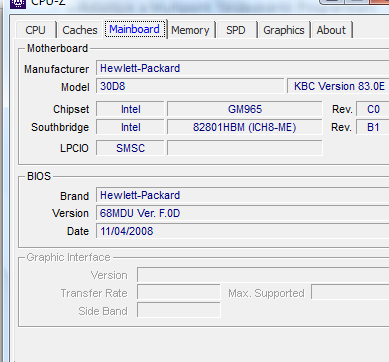Click the BIOS group heading
Image resolution: width=389 pixels, height=362 pixels.
[x=39, y=176]
